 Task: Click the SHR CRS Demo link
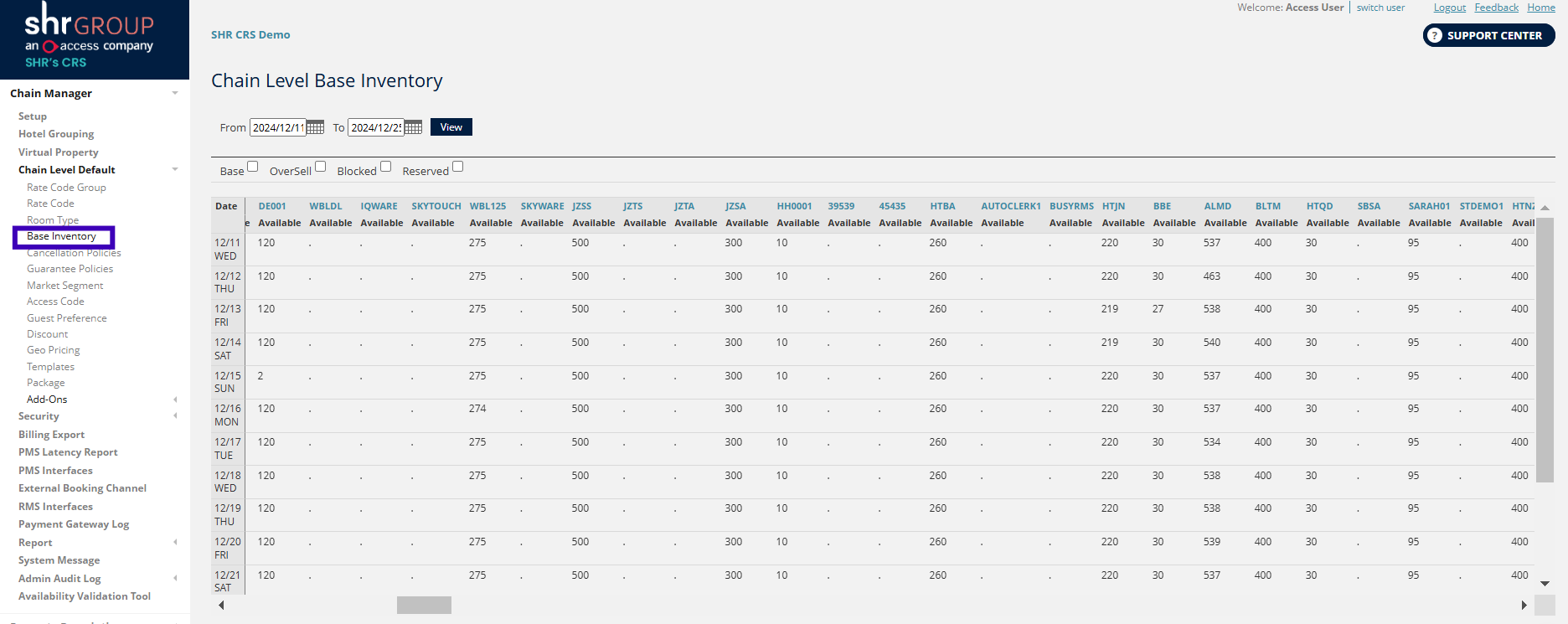pyautogui.click(x=250, y=35)
